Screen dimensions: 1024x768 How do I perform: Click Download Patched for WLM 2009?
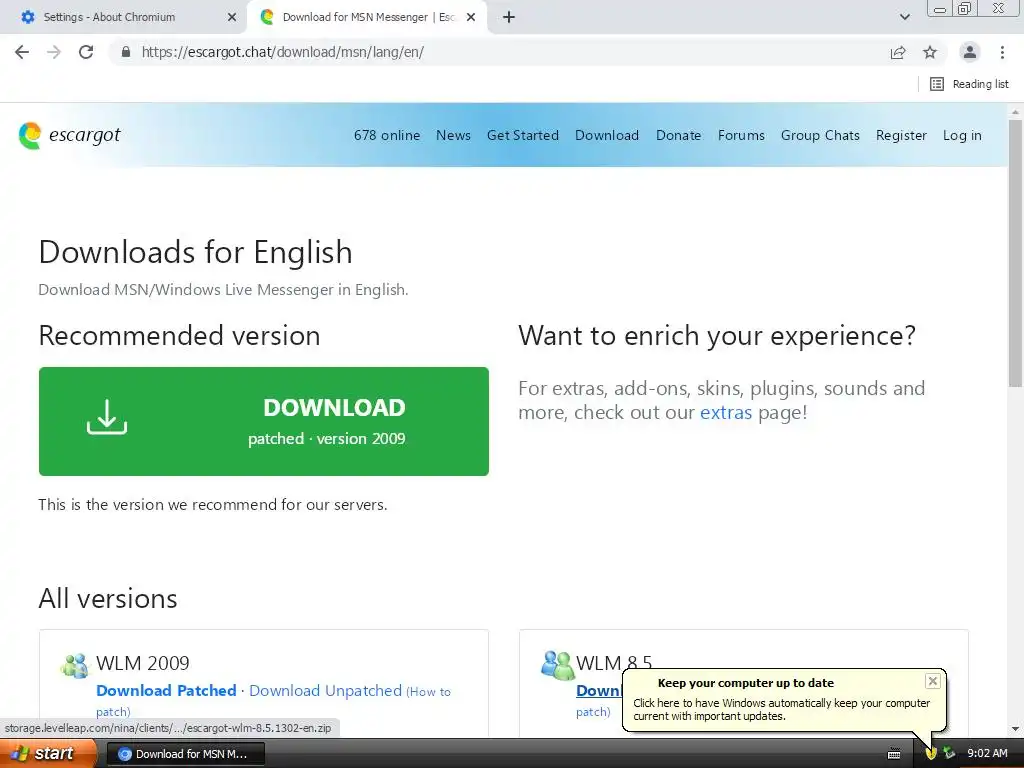166,690
